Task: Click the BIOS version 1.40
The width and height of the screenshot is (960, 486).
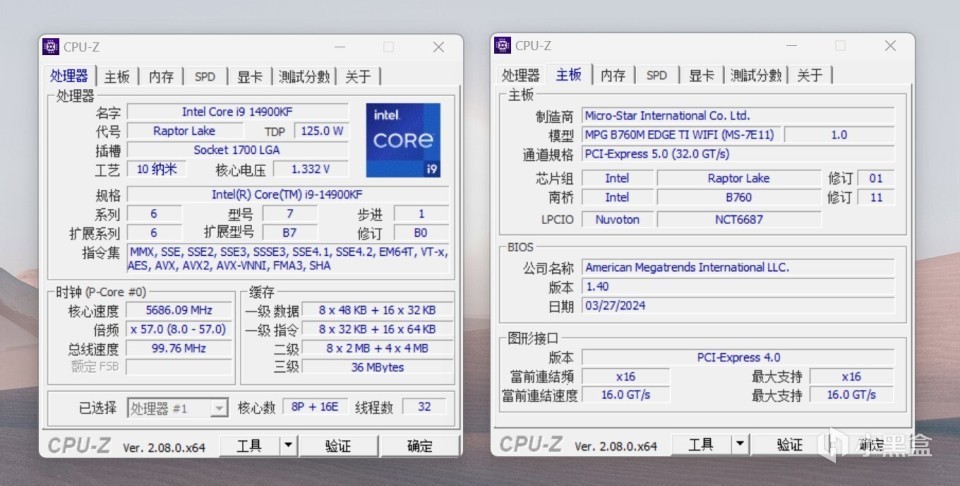Action: pyautogui.click(x=738, y=286)
